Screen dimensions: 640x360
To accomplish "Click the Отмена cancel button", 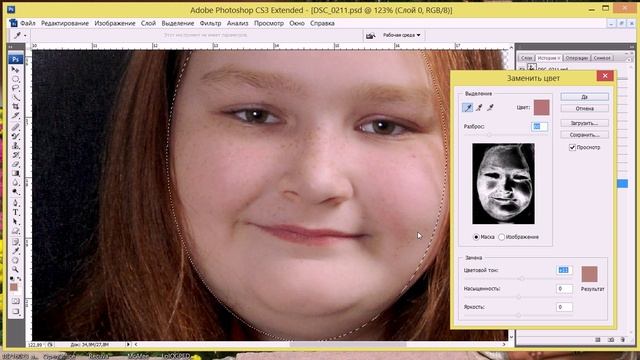I will [x=584, y=109].
